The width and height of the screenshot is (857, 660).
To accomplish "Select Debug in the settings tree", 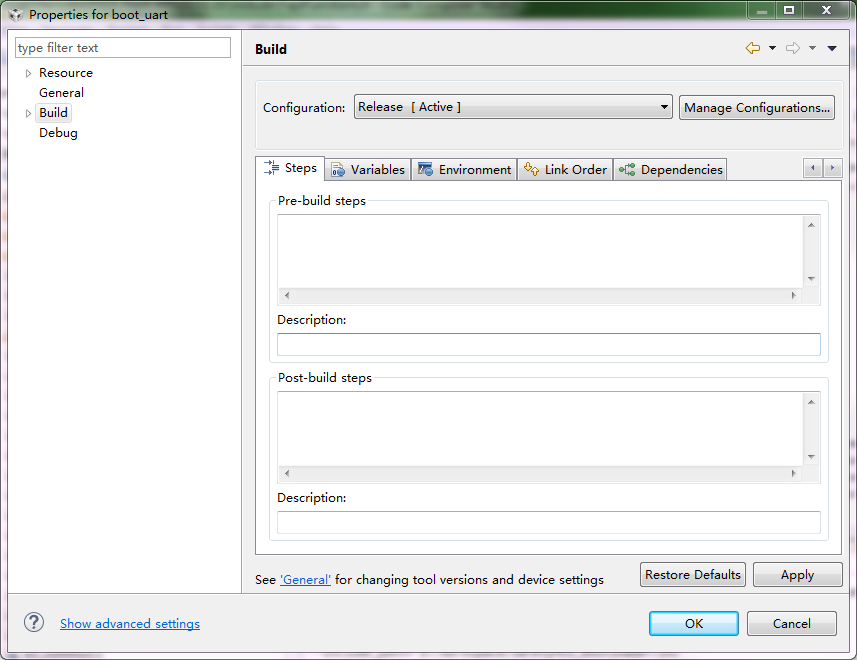I will point(58,133).
